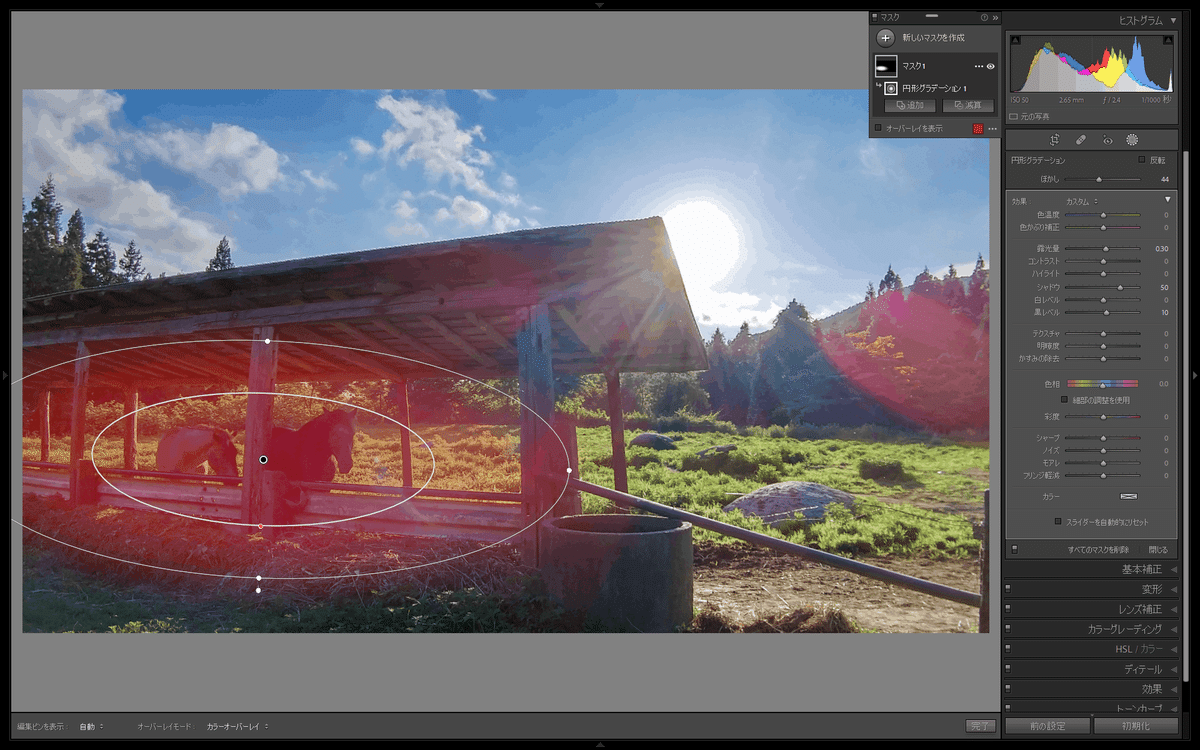Click the シャドウ shadows slider
This screenshot has width=1200, height=750.
pos(1102,287)
